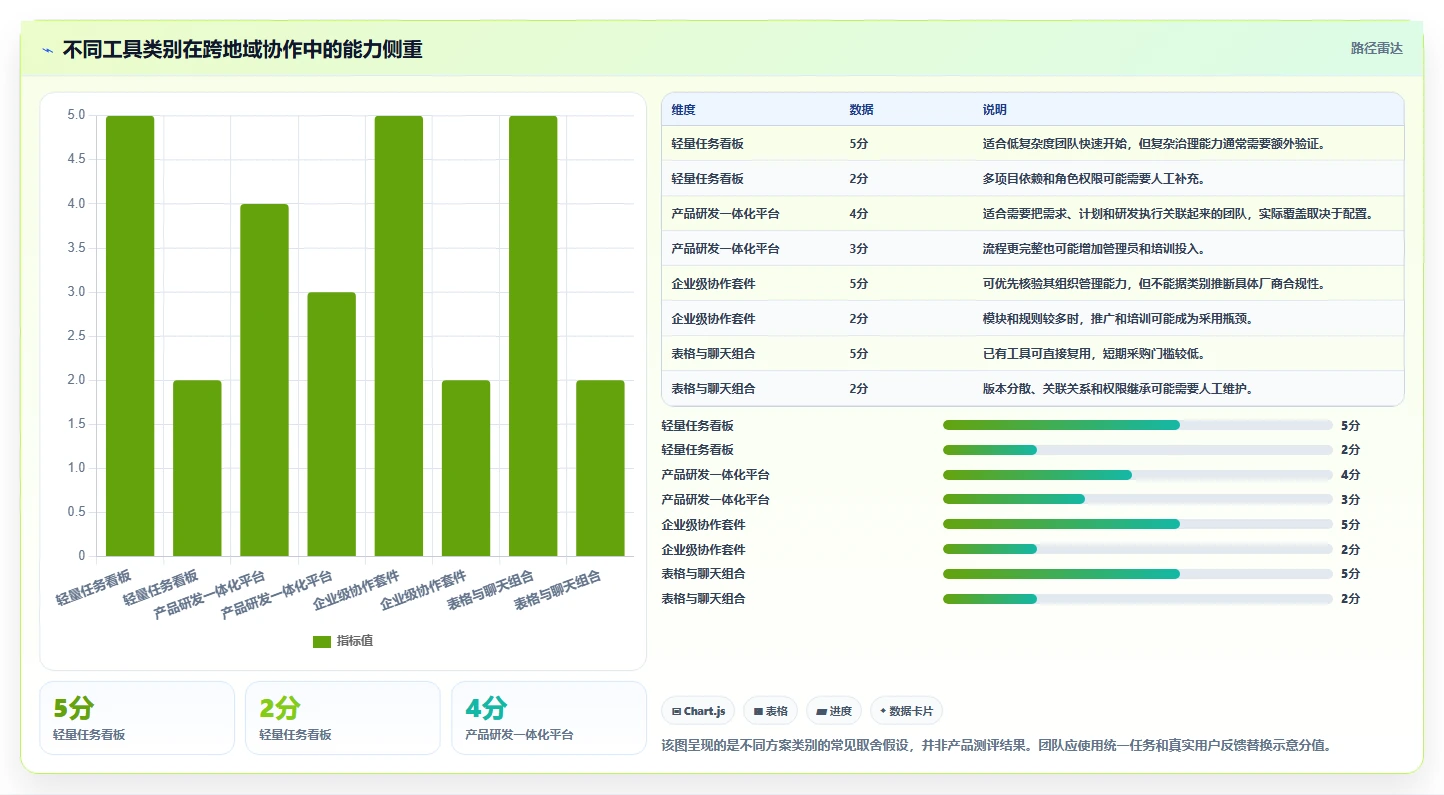The width and height of the screenshot is (1444, 795).
Task: Click the 3分 progress bar for 产品研发一体化平台
Action: click(1138, 499)
